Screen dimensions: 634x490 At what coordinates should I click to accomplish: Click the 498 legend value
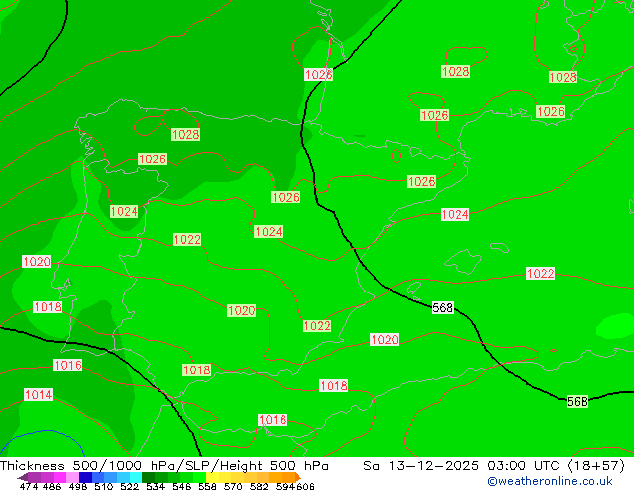click(x=78, y=486)
